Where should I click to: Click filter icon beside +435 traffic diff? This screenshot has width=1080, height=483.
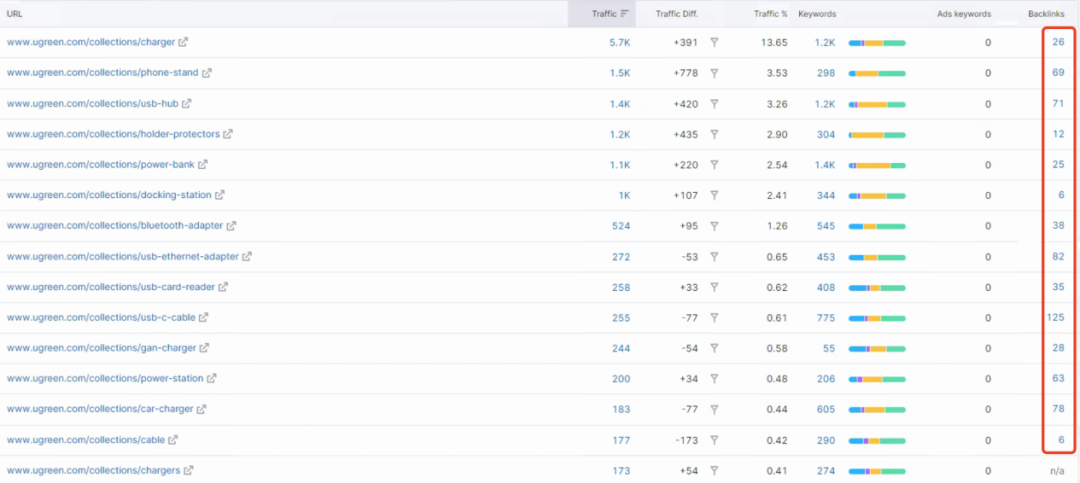(714, 134)
